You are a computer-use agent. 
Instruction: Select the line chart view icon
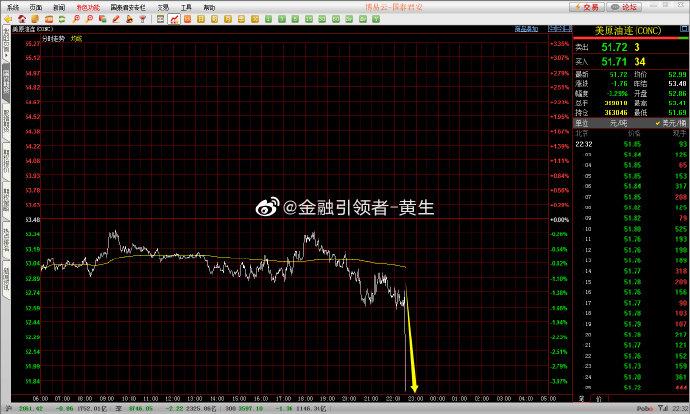(x=175, y=19)
